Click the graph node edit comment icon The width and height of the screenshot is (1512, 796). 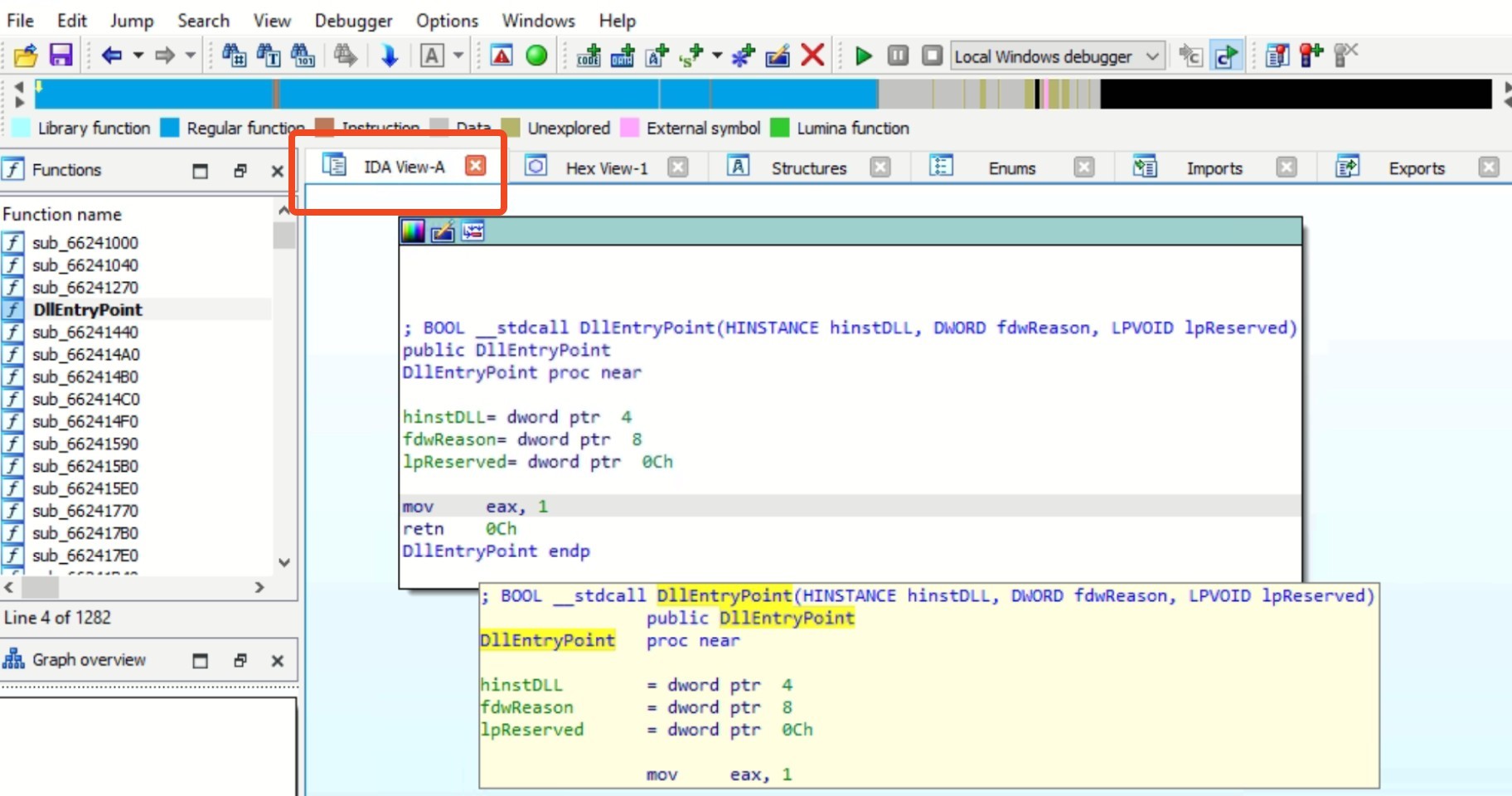(443, 231)
